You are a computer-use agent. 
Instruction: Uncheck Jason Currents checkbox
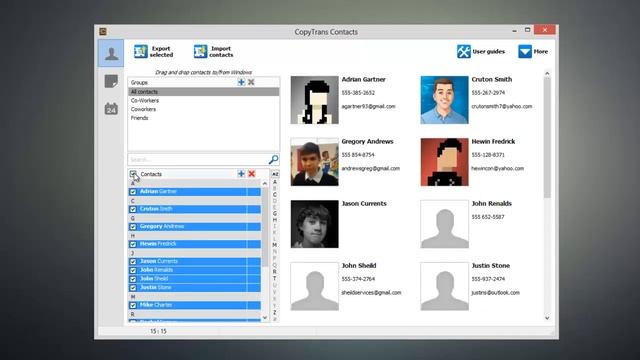click(x=133, y=261)
